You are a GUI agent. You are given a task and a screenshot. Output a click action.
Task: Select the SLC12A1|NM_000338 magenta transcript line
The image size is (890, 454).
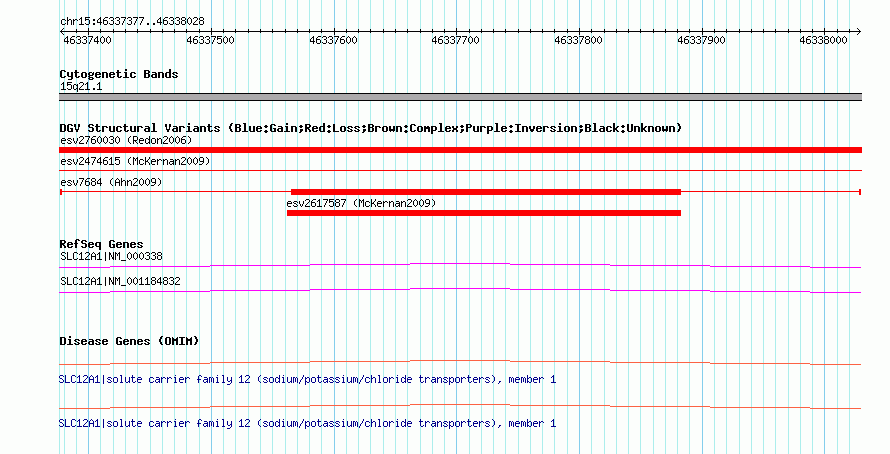[460, 265]
